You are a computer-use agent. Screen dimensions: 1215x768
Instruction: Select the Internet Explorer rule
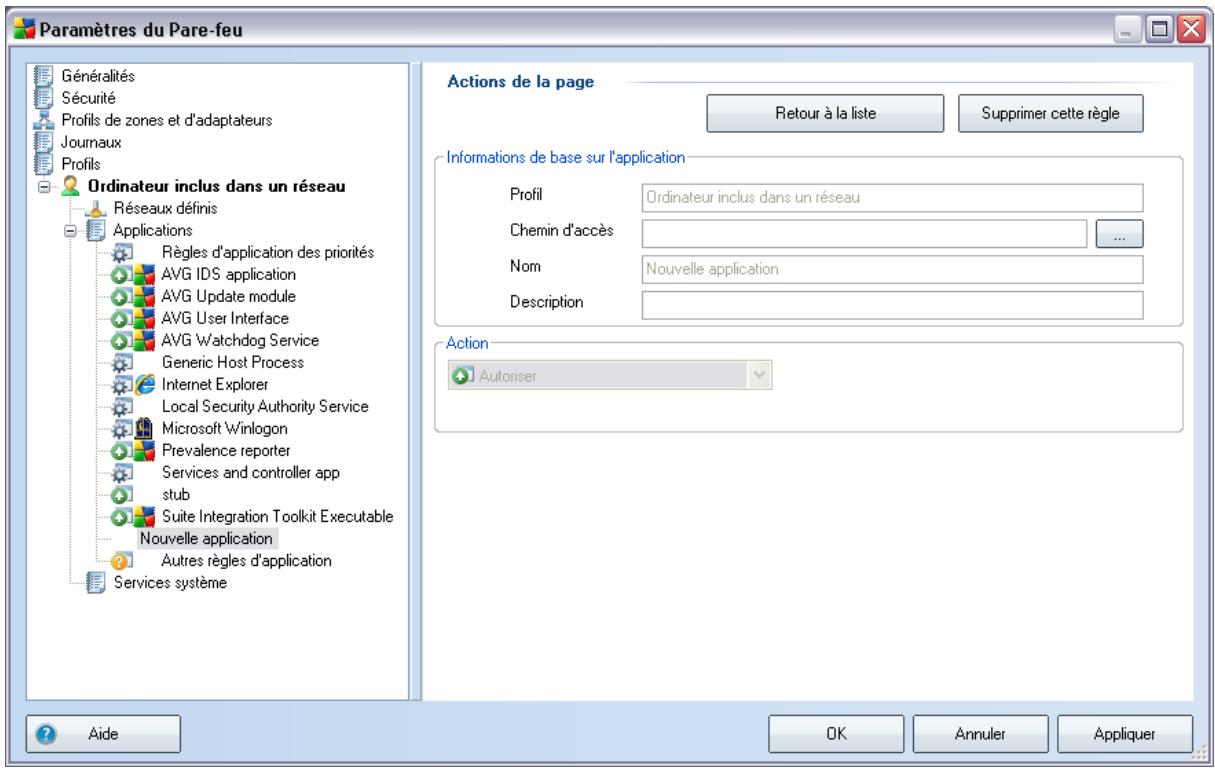click(x=213, y=384)
